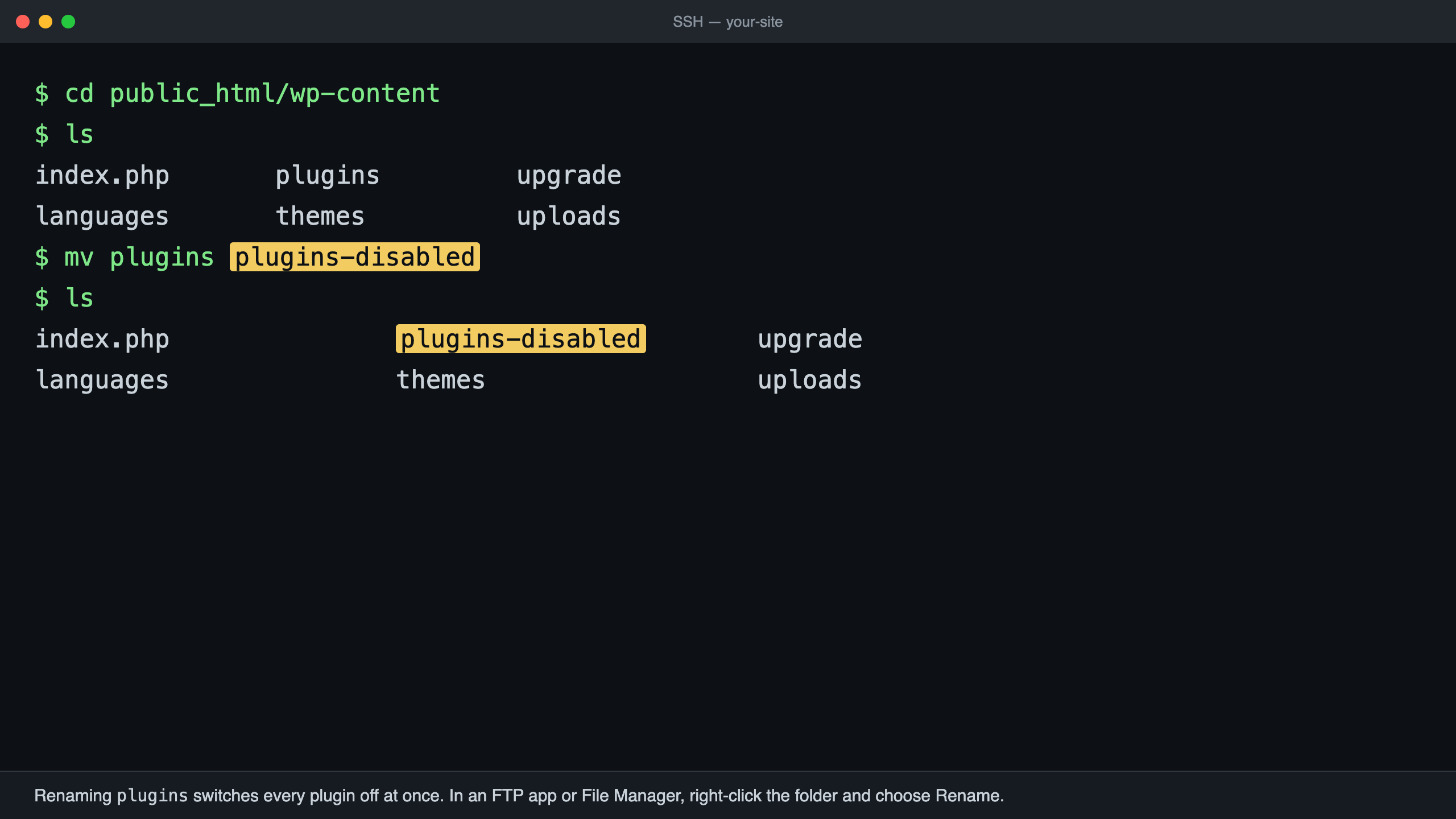1456x819 pixels.
Task: Click highlighted 'plugins-disabled' in the final listing
Action: tap(521, 339)
